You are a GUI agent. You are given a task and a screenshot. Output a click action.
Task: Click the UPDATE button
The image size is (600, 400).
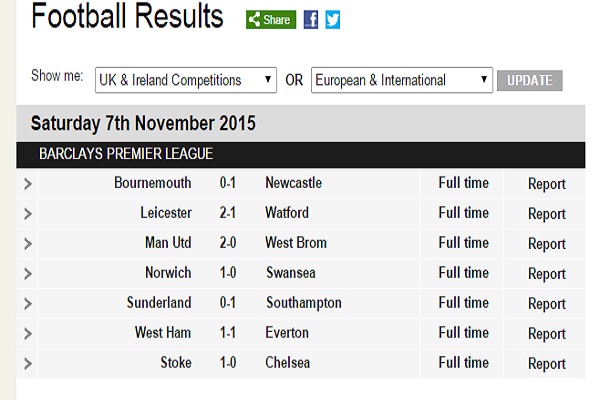coord(530,80)
